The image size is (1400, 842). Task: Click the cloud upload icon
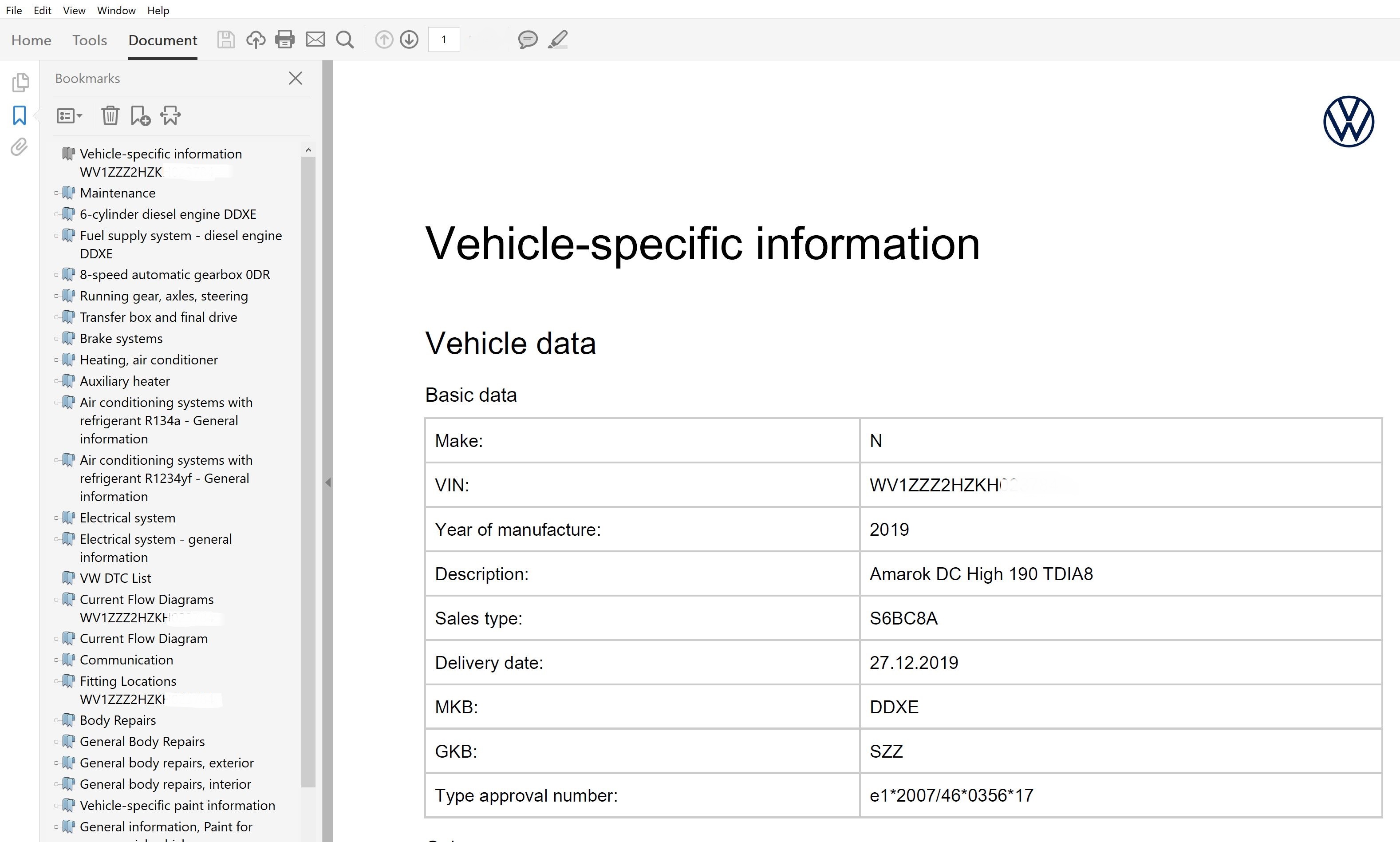click(x=256, y=40)
